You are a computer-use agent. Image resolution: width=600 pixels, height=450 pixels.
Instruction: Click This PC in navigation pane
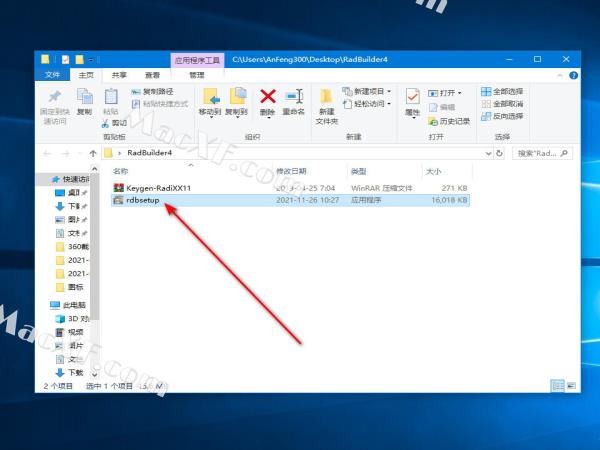pyautogui.click(x=68, y=305)
